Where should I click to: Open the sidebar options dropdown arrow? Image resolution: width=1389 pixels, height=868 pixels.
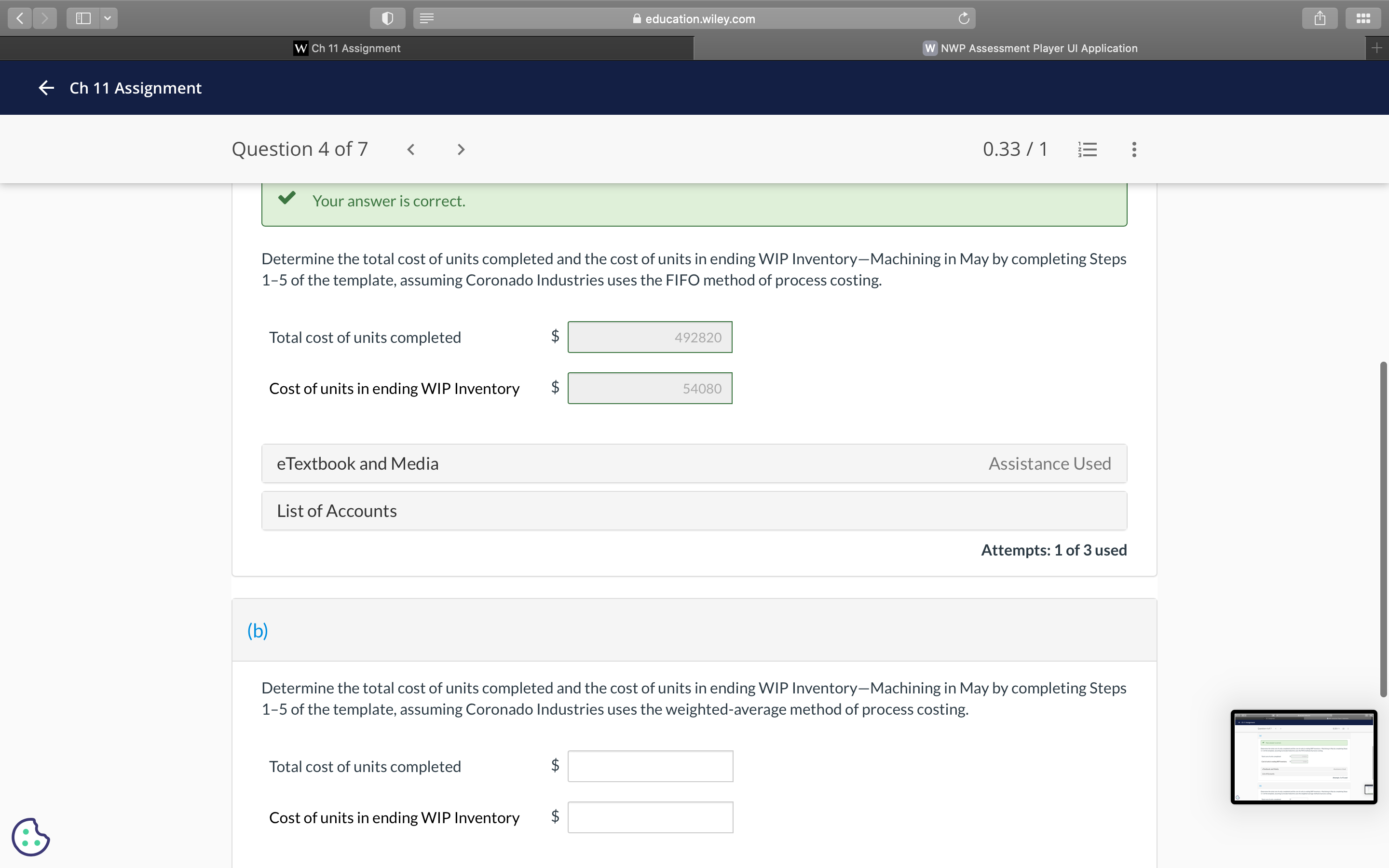click(x=108, y=18)
